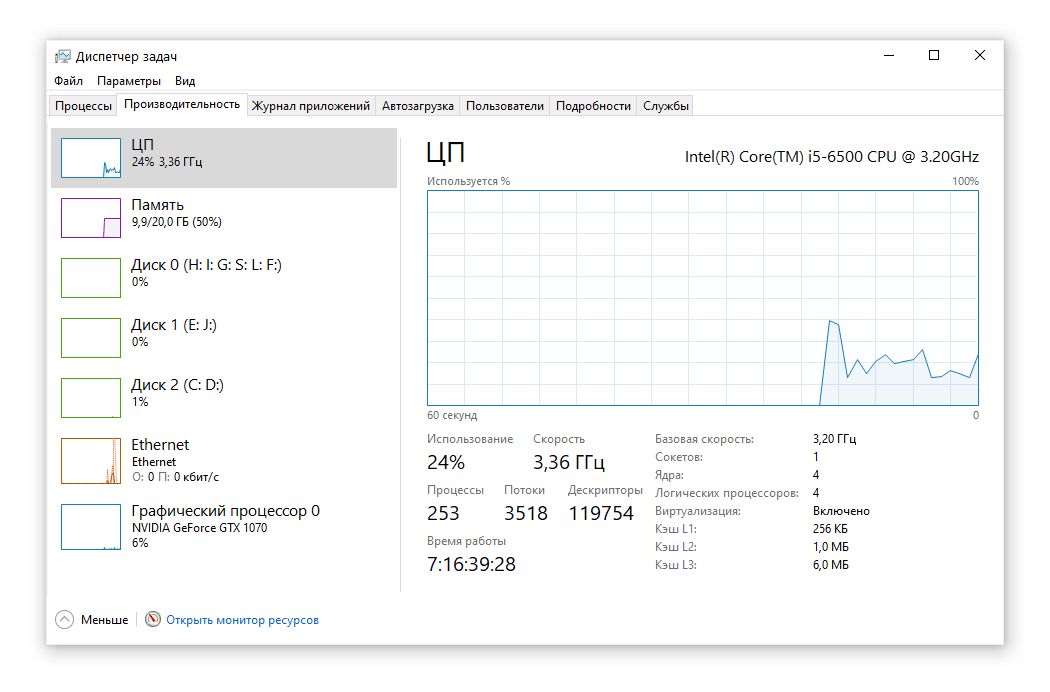This screenshot has width=1050, height=692.
Task: Maximize the Диспетчер задач window
Action: (x=934, y=56)
